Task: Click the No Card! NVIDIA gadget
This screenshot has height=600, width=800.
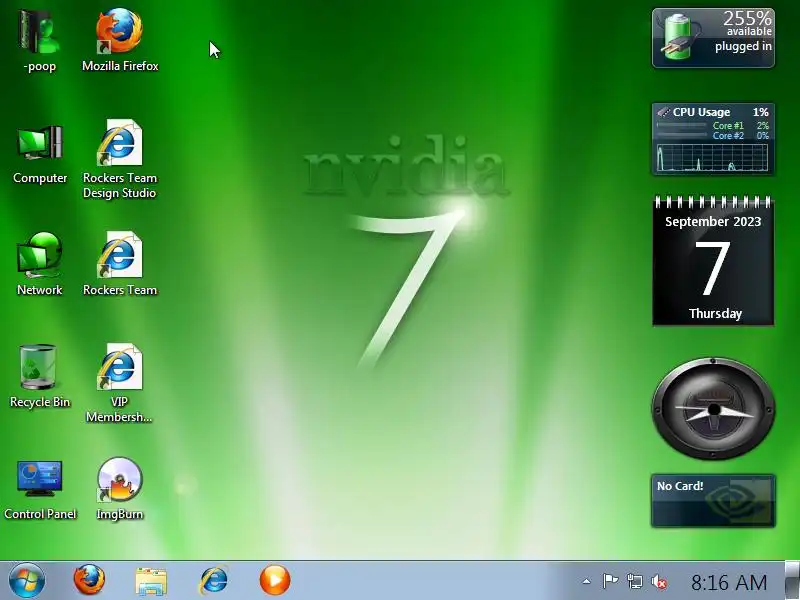Action: tap(713, 501)
